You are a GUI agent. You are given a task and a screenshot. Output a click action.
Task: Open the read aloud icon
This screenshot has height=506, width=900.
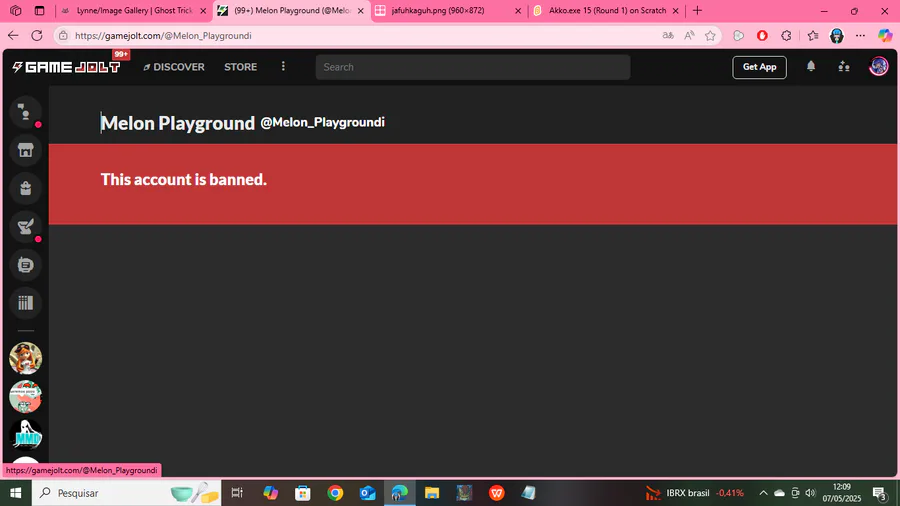coord(689,36)
